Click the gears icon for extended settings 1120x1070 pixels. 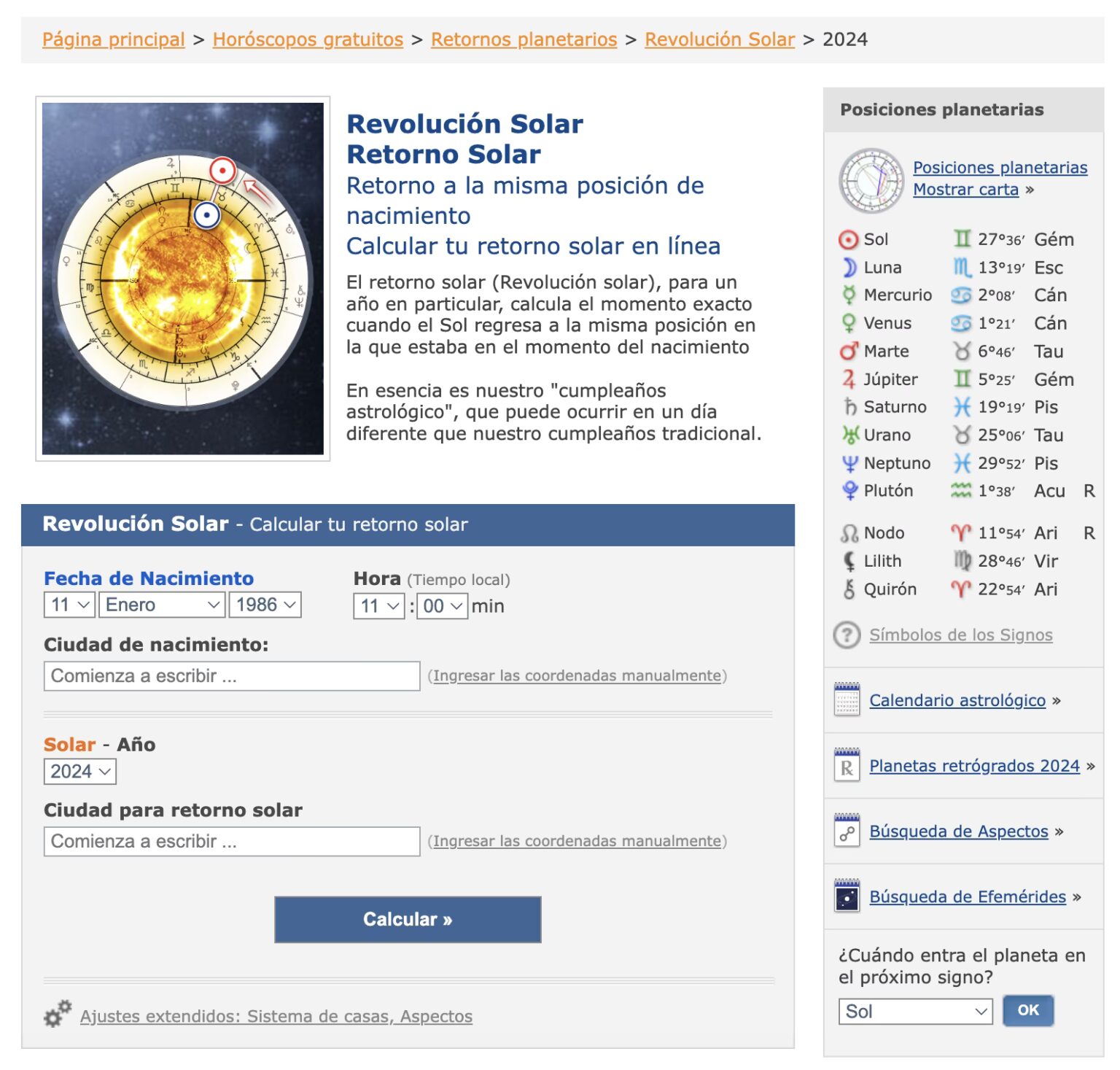58,1014
